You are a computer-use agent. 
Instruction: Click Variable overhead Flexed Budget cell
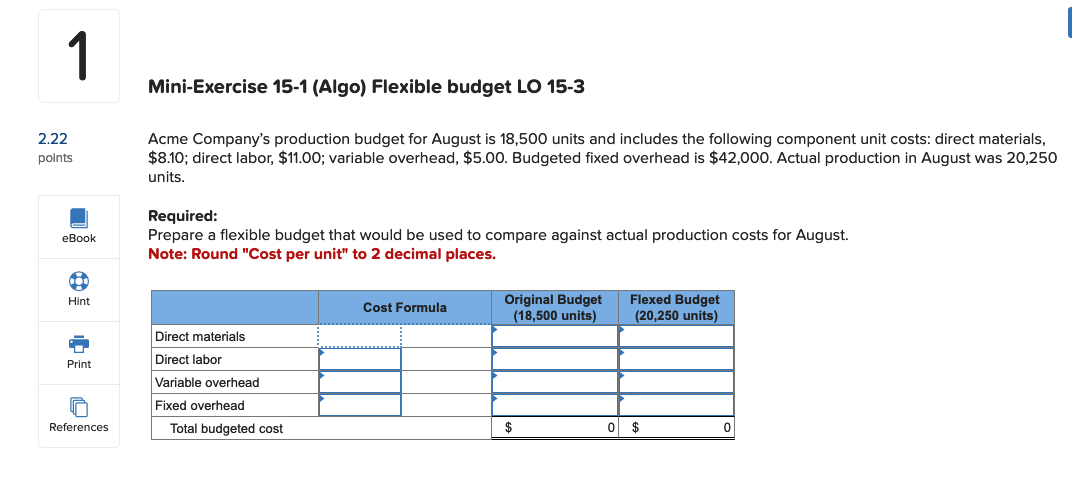tap(676, 382)
